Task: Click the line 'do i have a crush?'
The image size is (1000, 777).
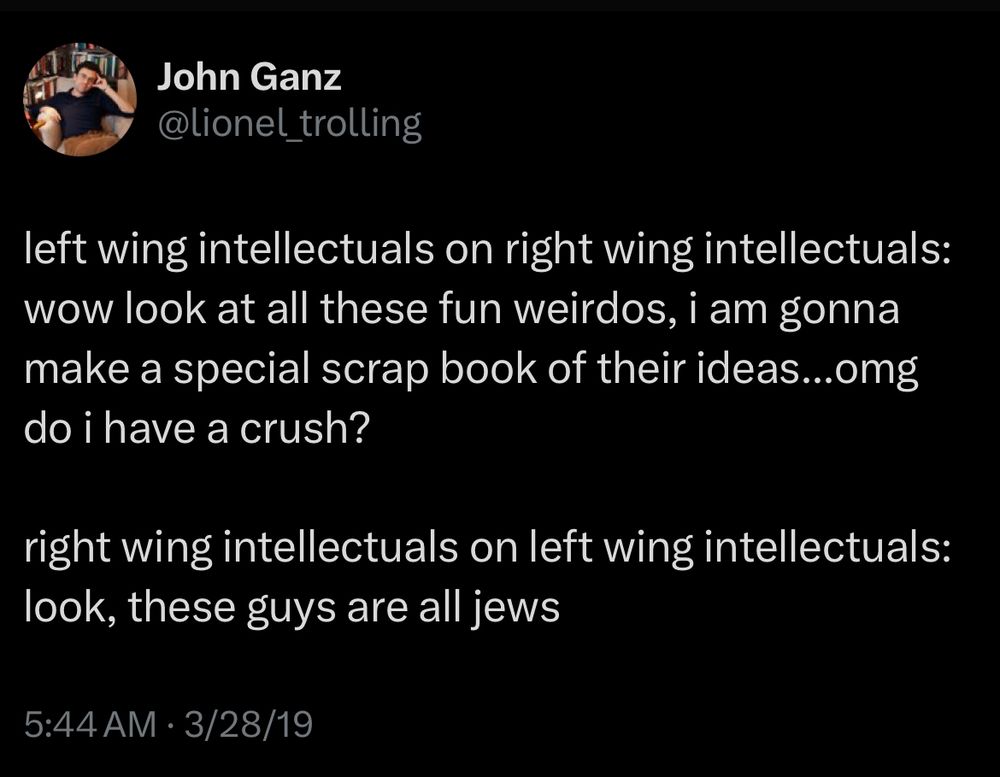Action: (197, 428)
